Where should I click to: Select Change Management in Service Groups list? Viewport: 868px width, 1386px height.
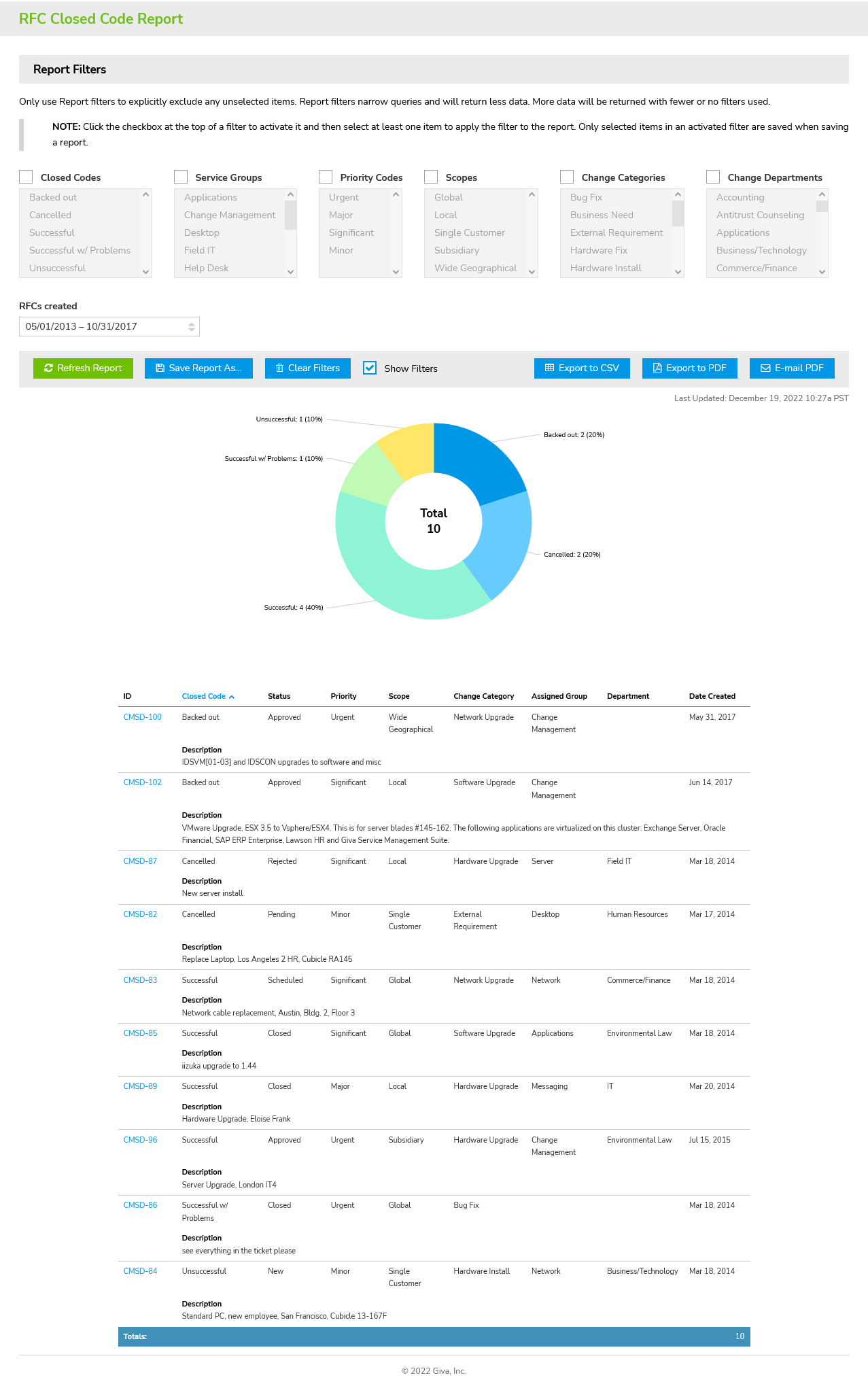pyautogui.click(x=230, y=215)
